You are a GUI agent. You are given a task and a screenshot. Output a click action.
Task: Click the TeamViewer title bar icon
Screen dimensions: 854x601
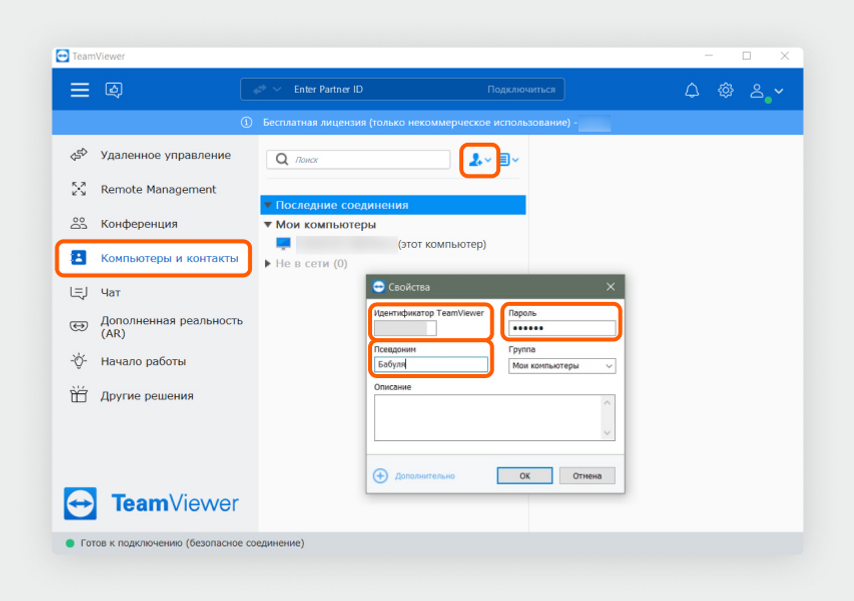pyautogui.click(x=63, y=56)
